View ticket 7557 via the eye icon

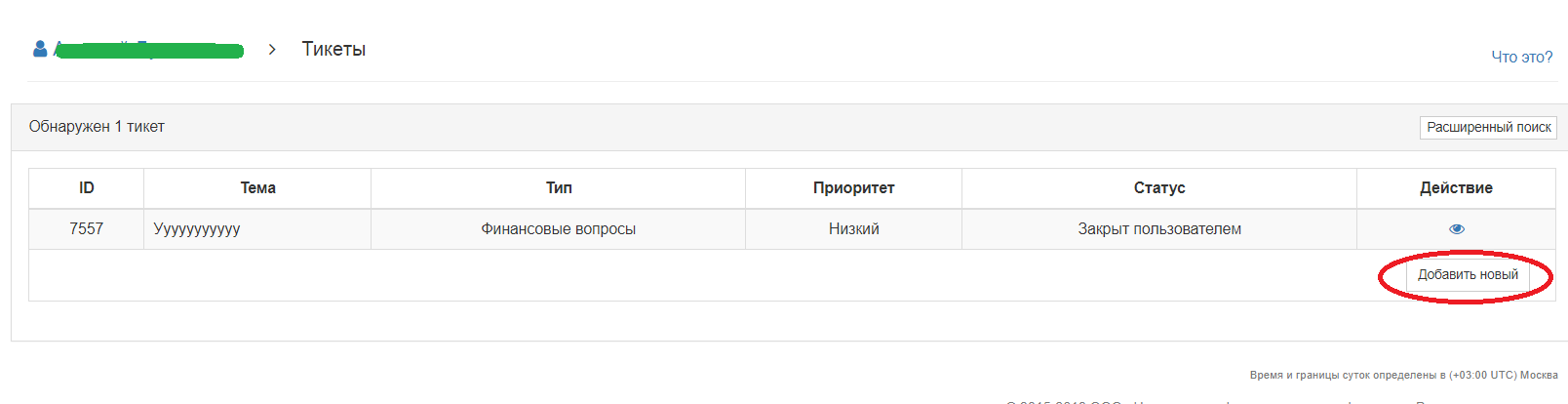coord(1457,229)
